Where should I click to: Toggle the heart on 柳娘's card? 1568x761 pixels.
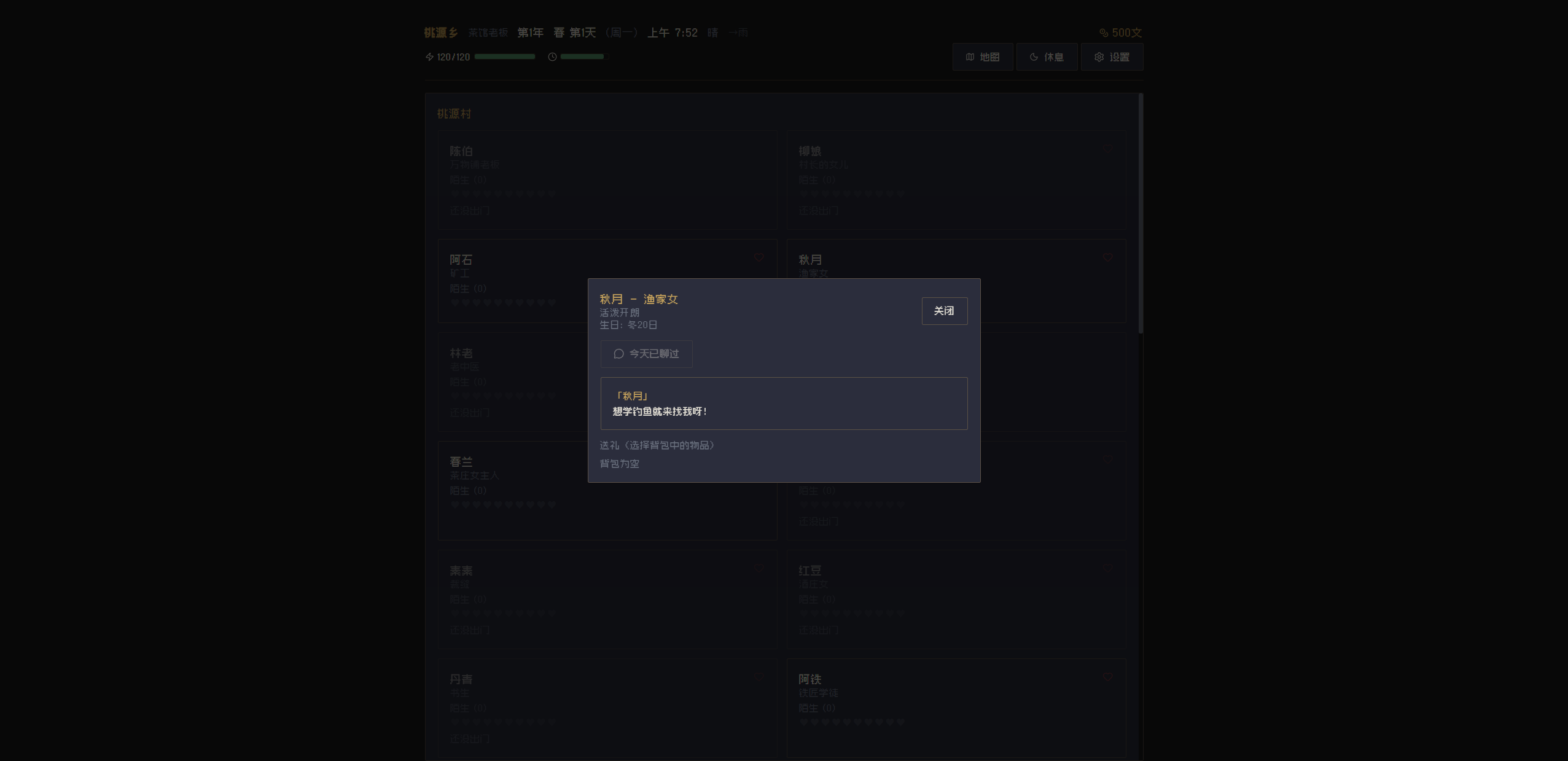point(1107,149)
